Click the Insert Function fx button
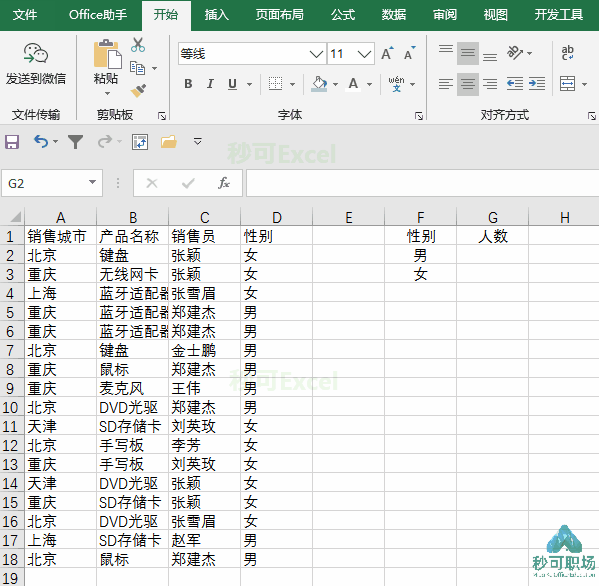 (x=224, y=183)
